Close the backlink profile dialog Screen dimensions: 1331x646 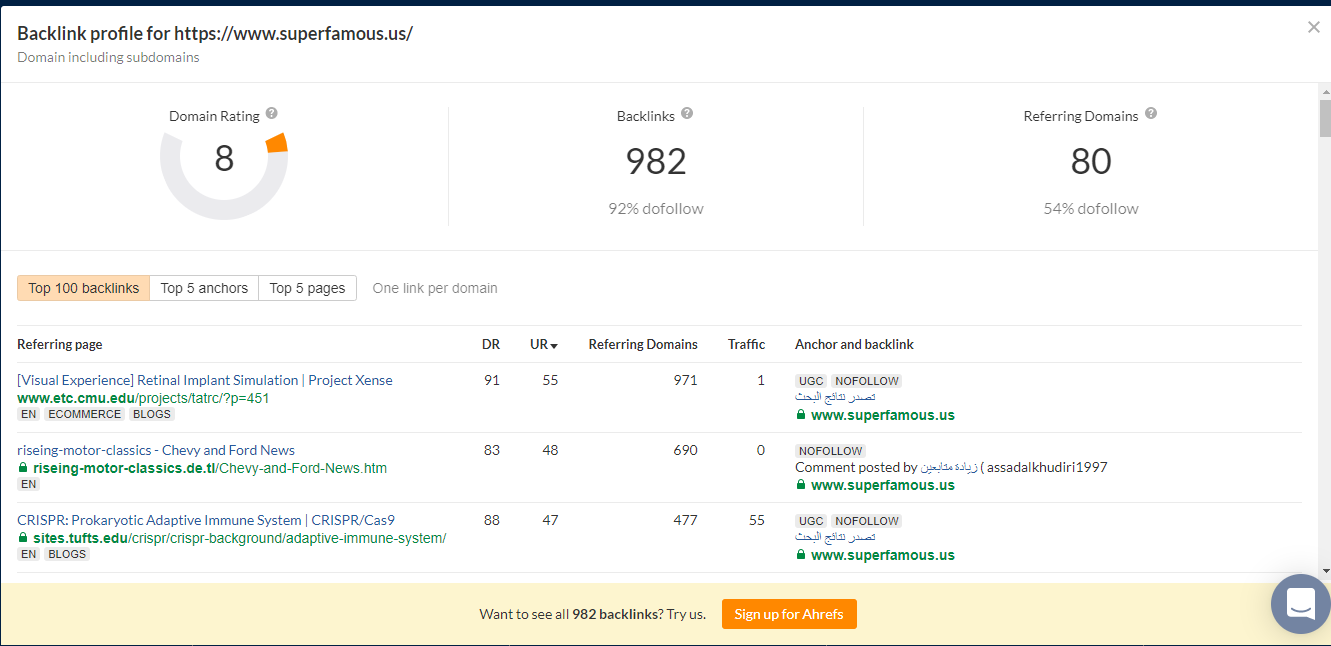[1314, 27]
